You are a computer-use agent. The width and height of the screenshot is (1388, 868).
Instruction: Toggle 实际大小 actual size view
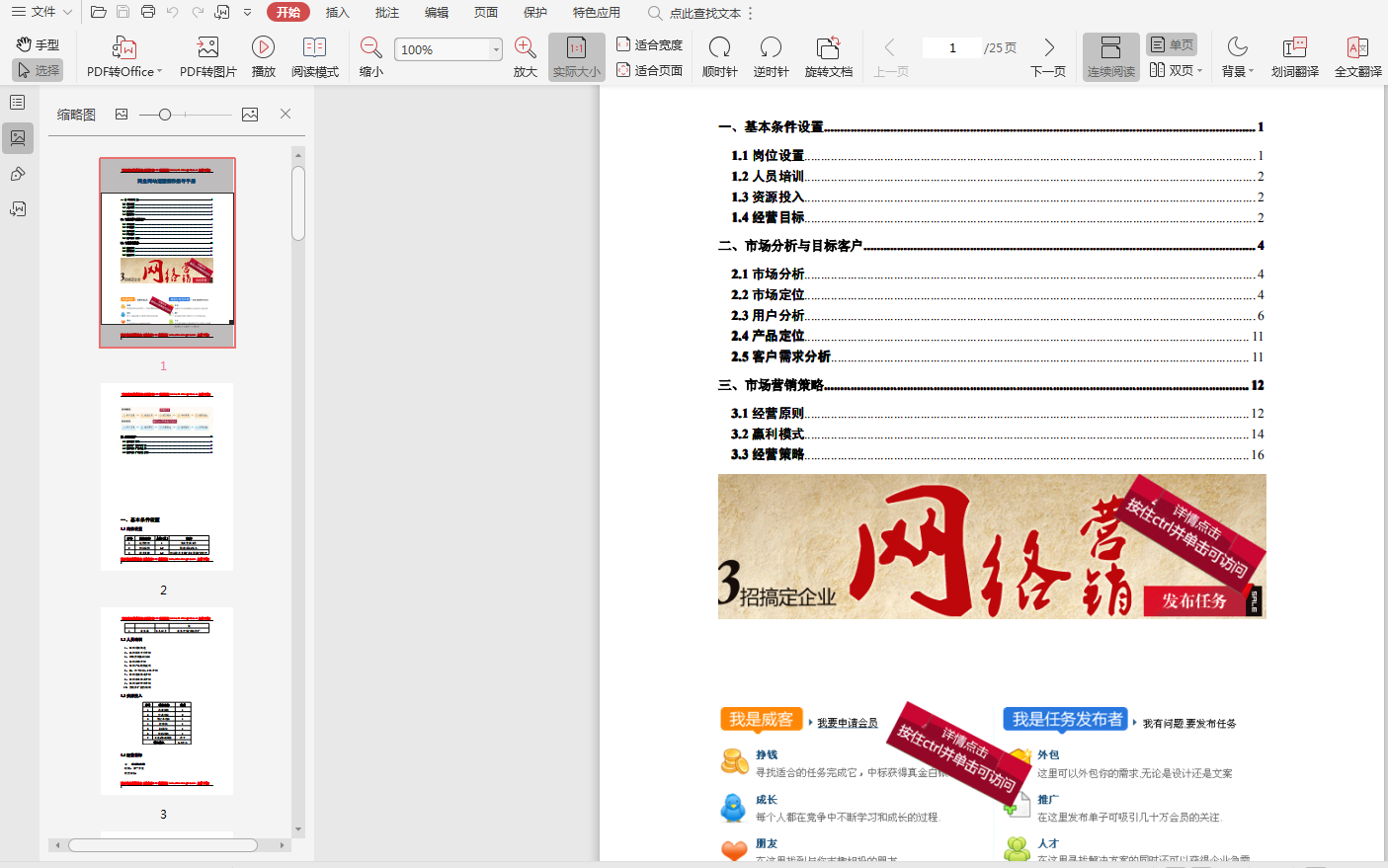tap(577, 57)
